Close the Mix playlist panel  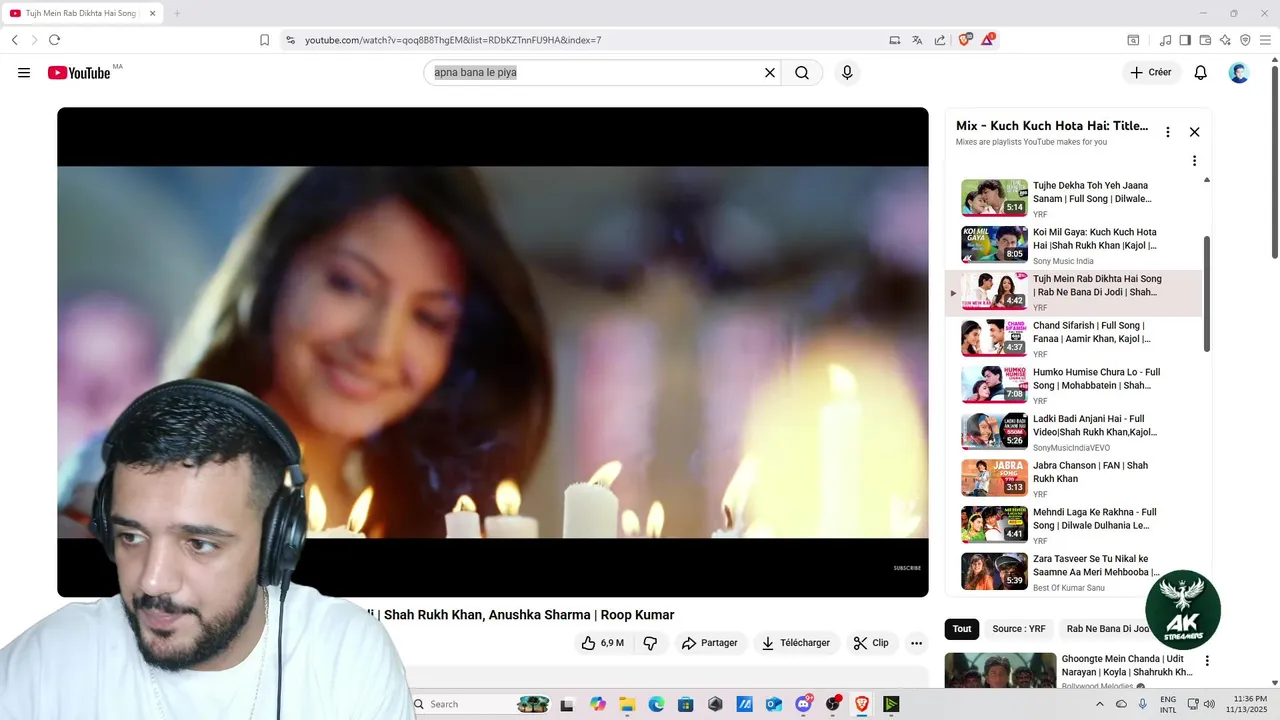[x=1194, y=132]
